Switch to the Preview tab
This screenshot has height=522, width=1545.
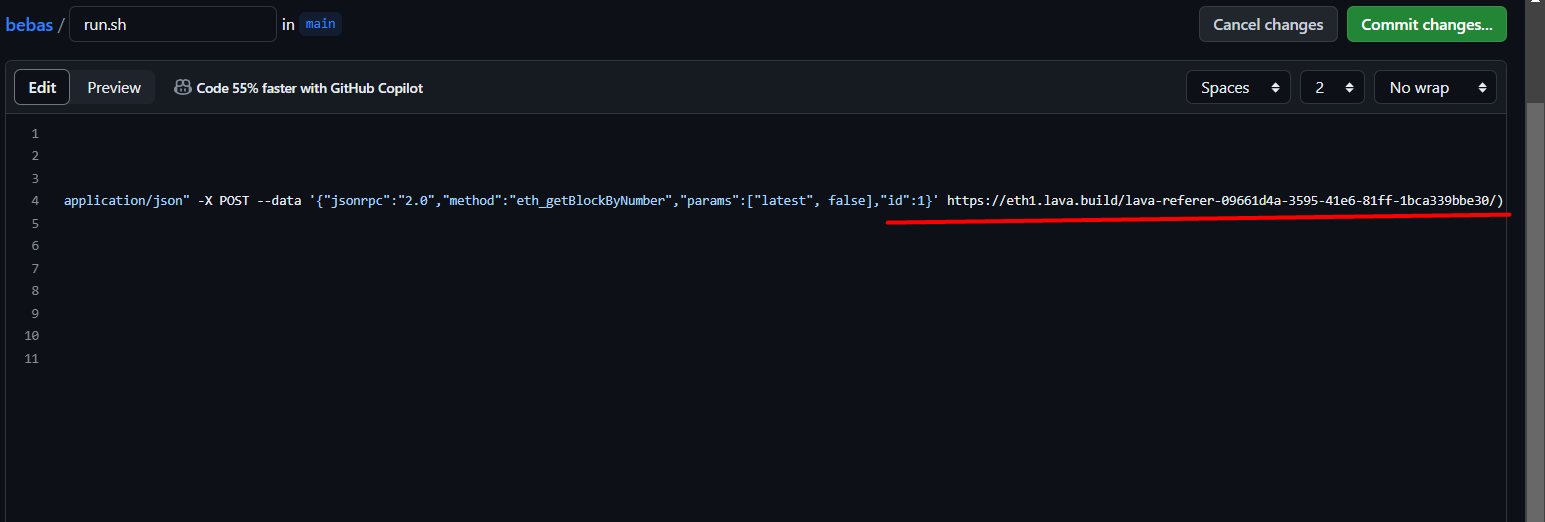pos(114,88)
